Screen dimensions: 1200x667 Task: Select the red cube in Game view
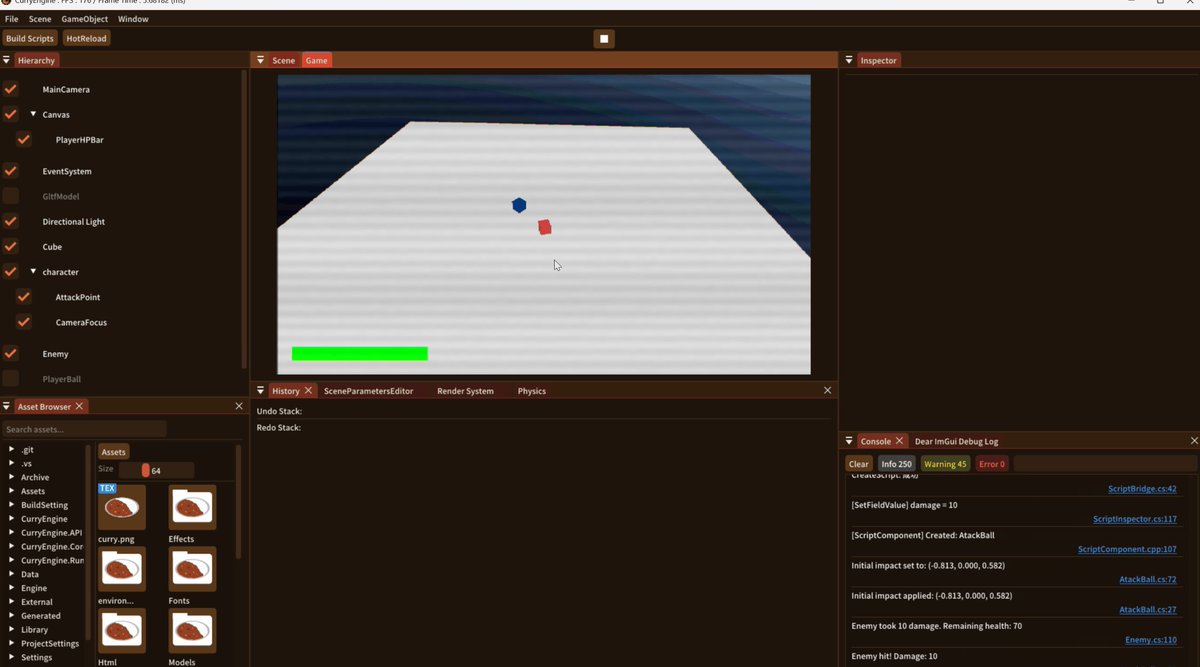pos(544,227)
